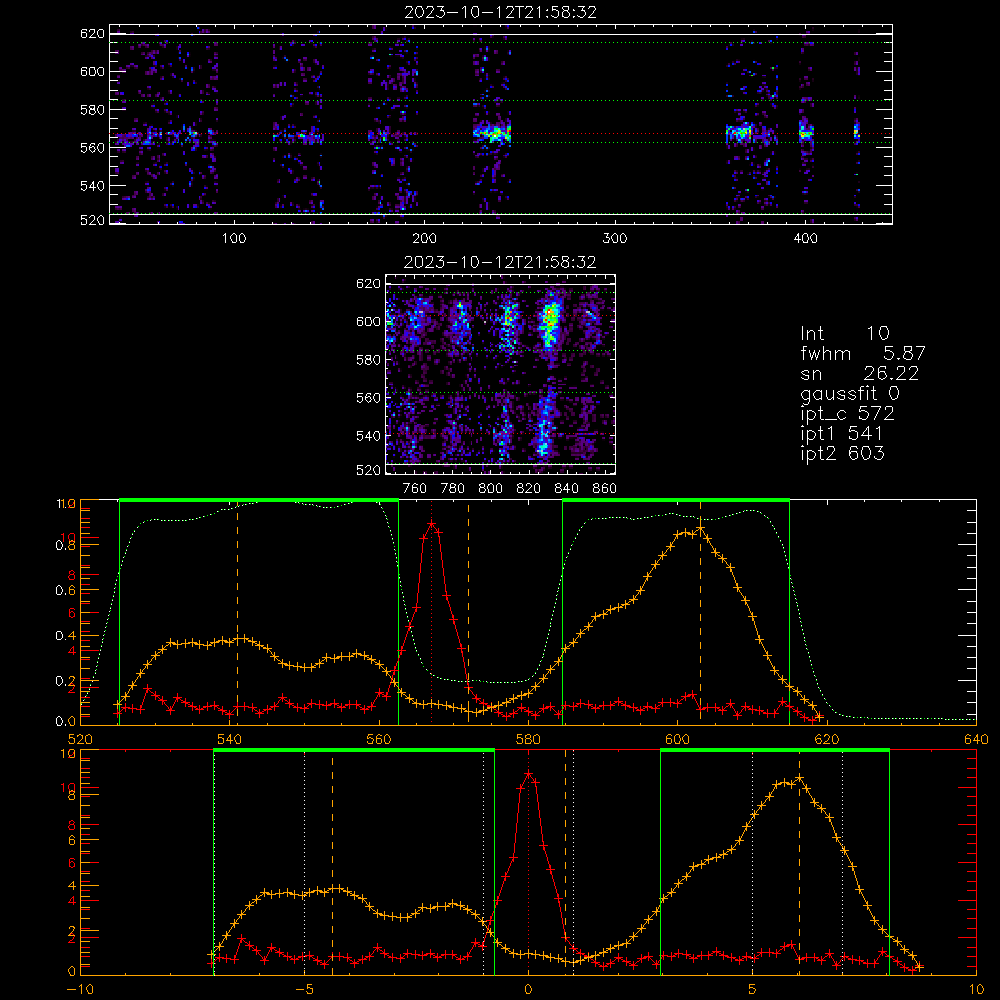Click the red peak apex in upper profile plot
1000x1000 pixels.
pos(432,524)
